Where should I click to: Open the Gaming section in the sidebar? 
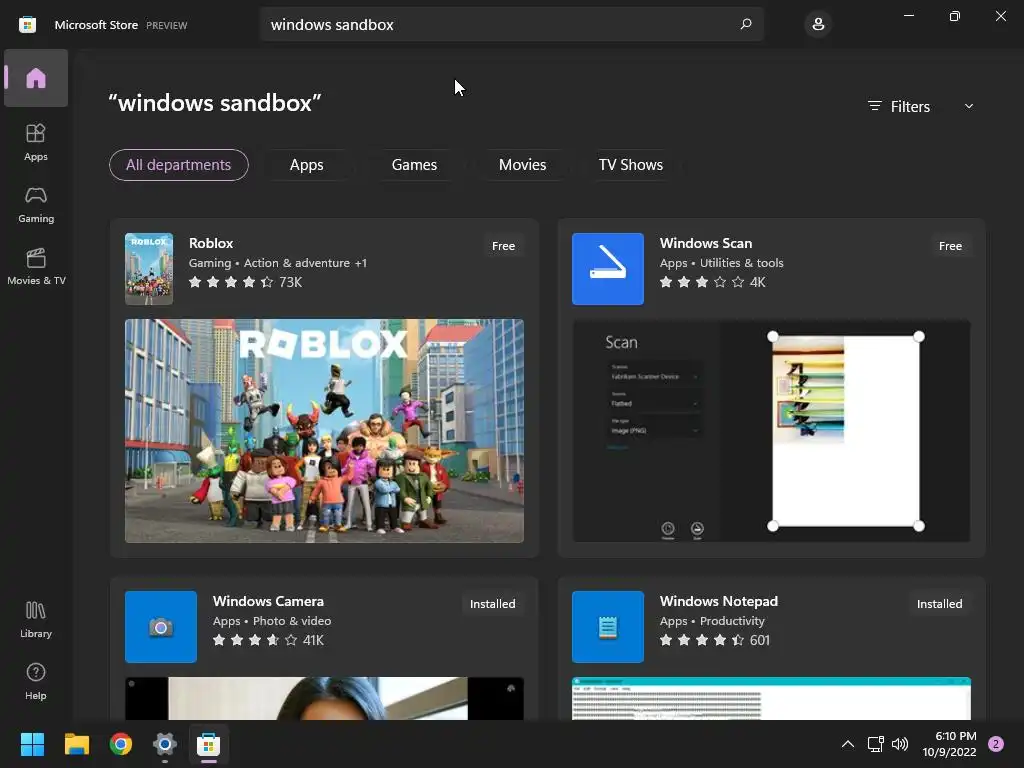[36, 205]
